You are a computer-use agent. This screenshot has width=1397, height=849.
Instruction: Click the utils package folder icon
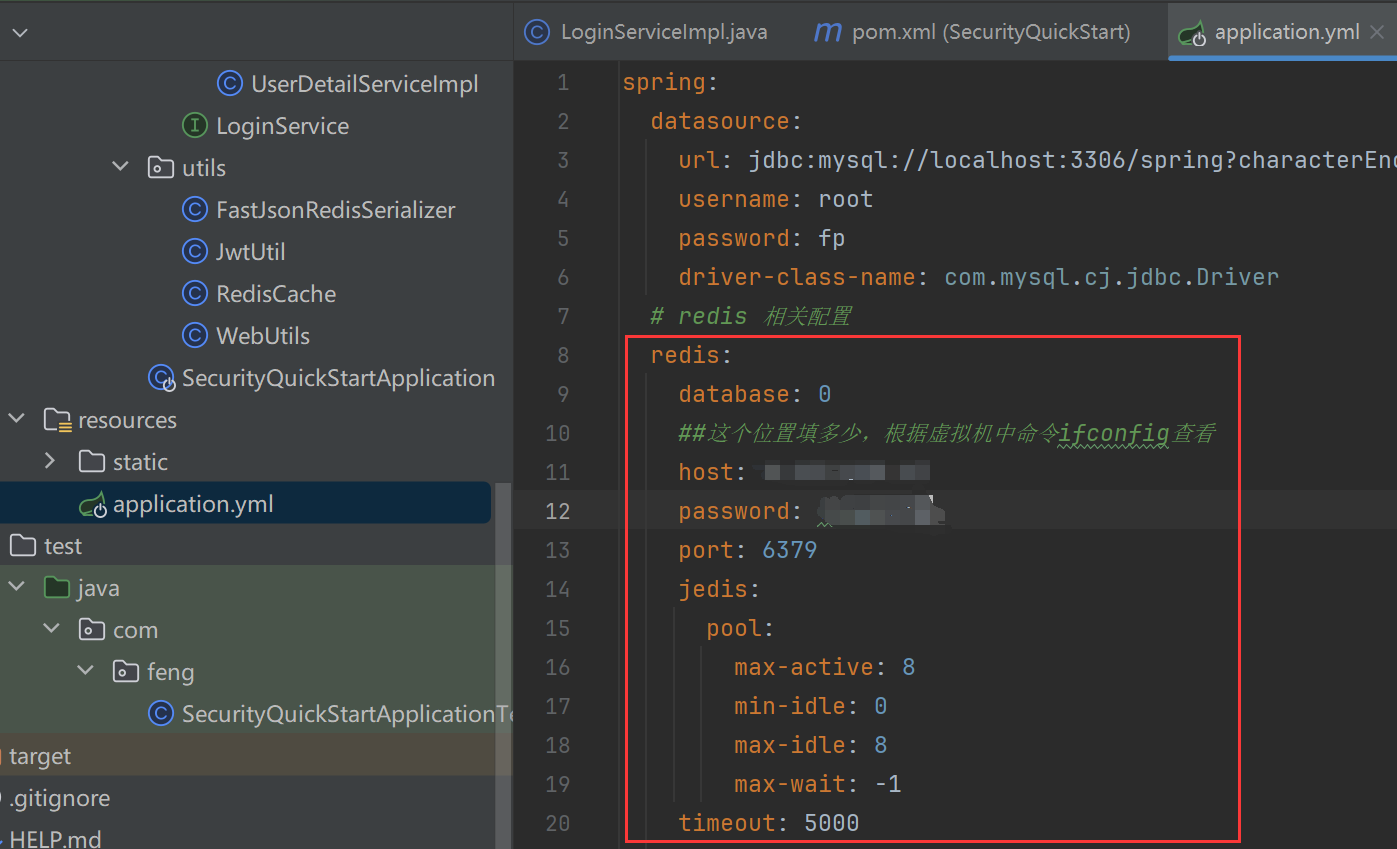160,167
